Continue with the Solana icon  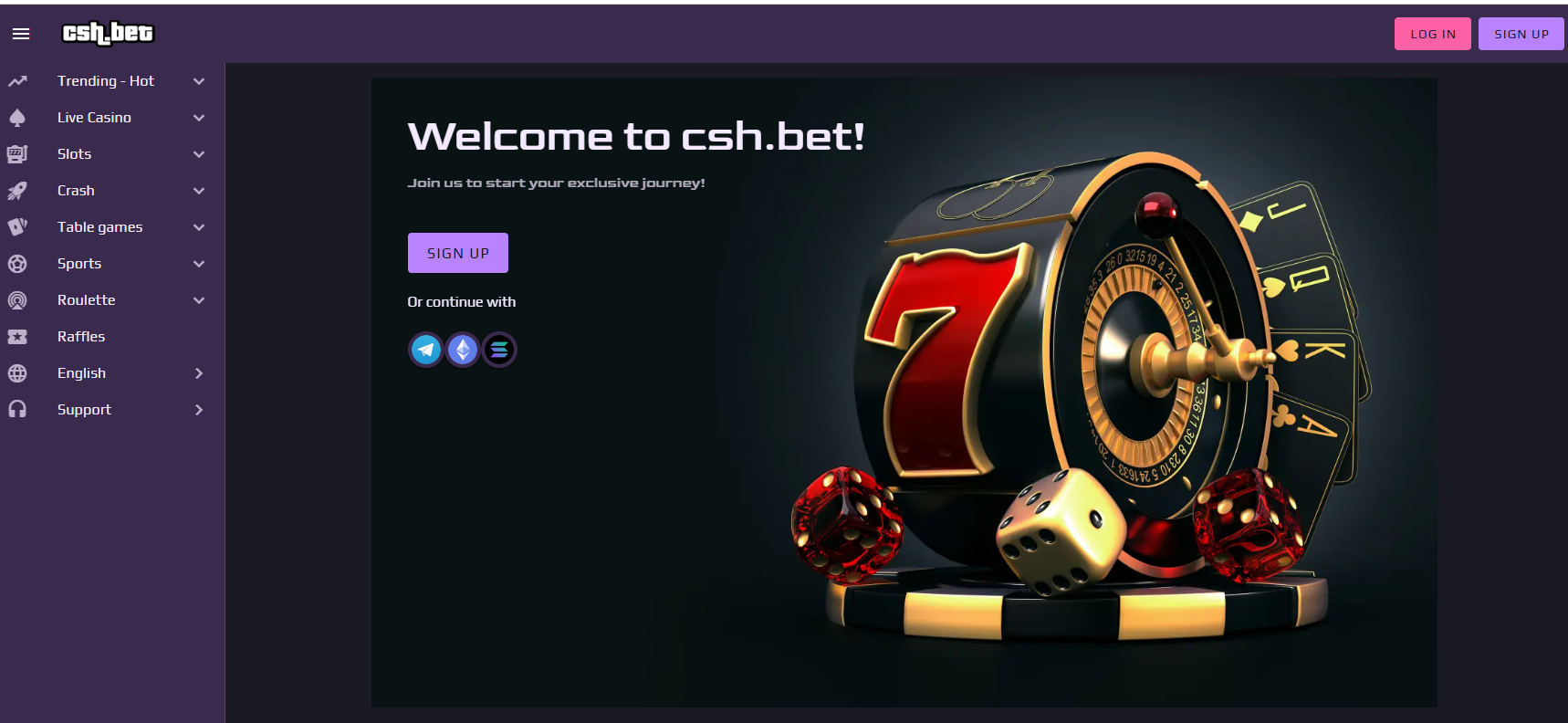[x=499, y=350]
